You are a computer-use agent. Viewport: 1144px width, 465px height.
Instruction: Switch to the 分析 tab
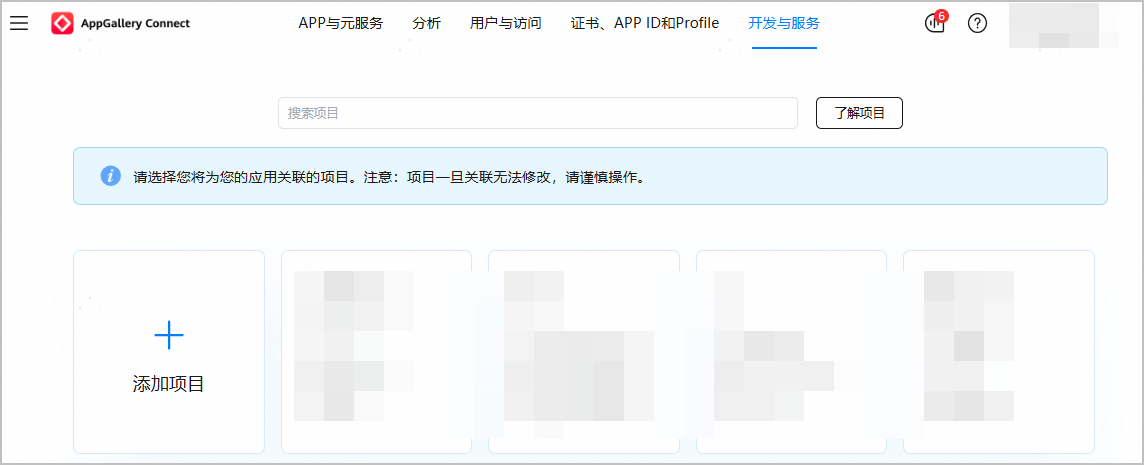coord(426,23)
